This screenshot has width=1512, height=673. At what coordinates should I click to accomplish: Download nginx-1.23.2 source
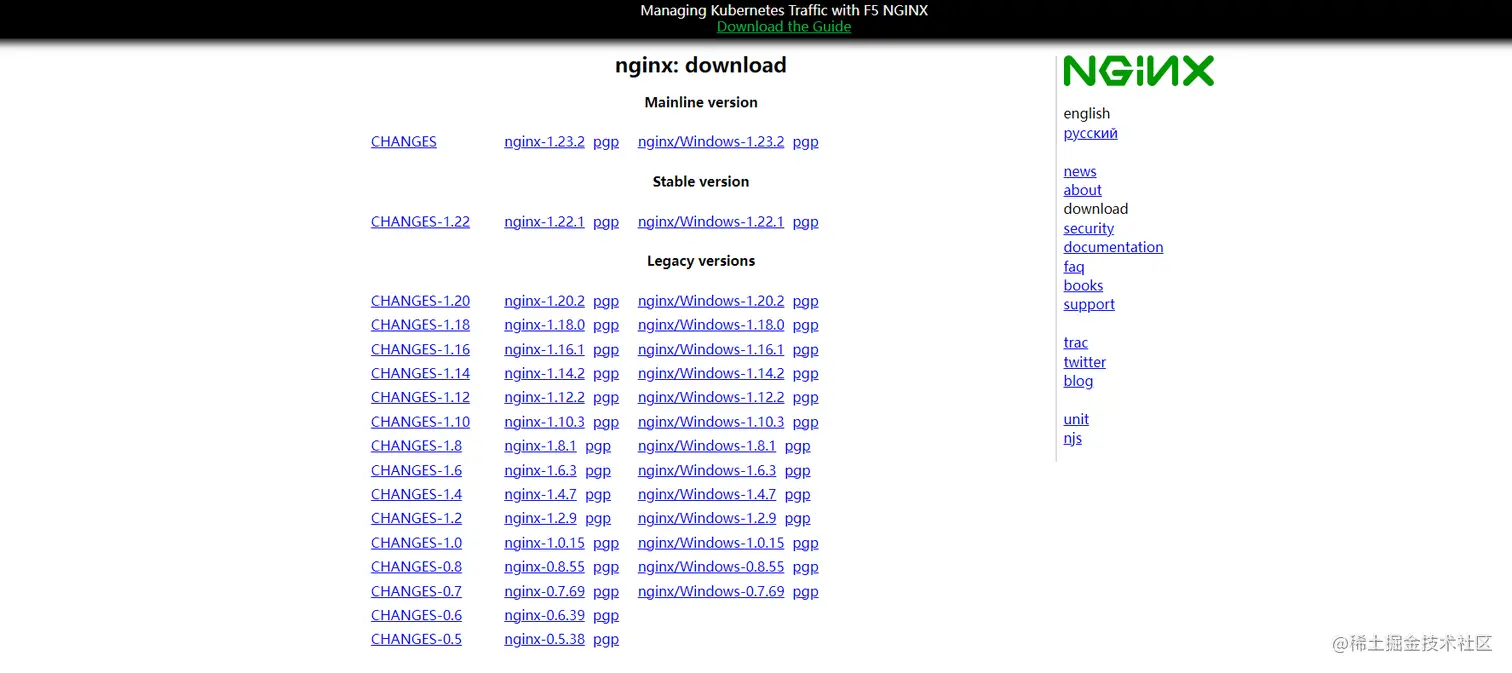click(x=544, y=142)
